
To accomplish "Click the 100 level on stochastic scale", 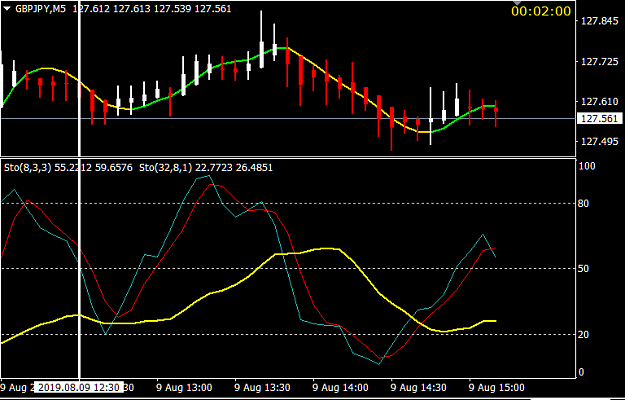I will pos(586,166).
